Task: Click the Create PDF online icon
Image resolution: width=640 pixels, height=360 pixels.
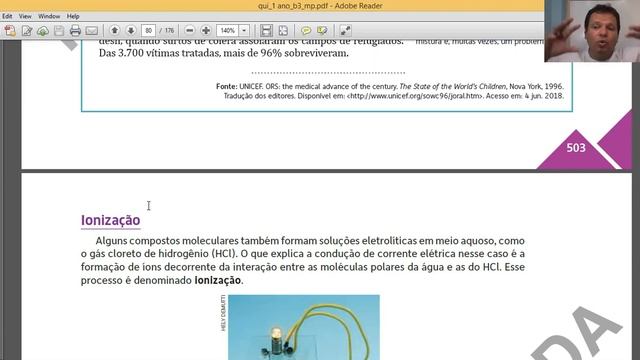Action: click(x=10, y=31)
